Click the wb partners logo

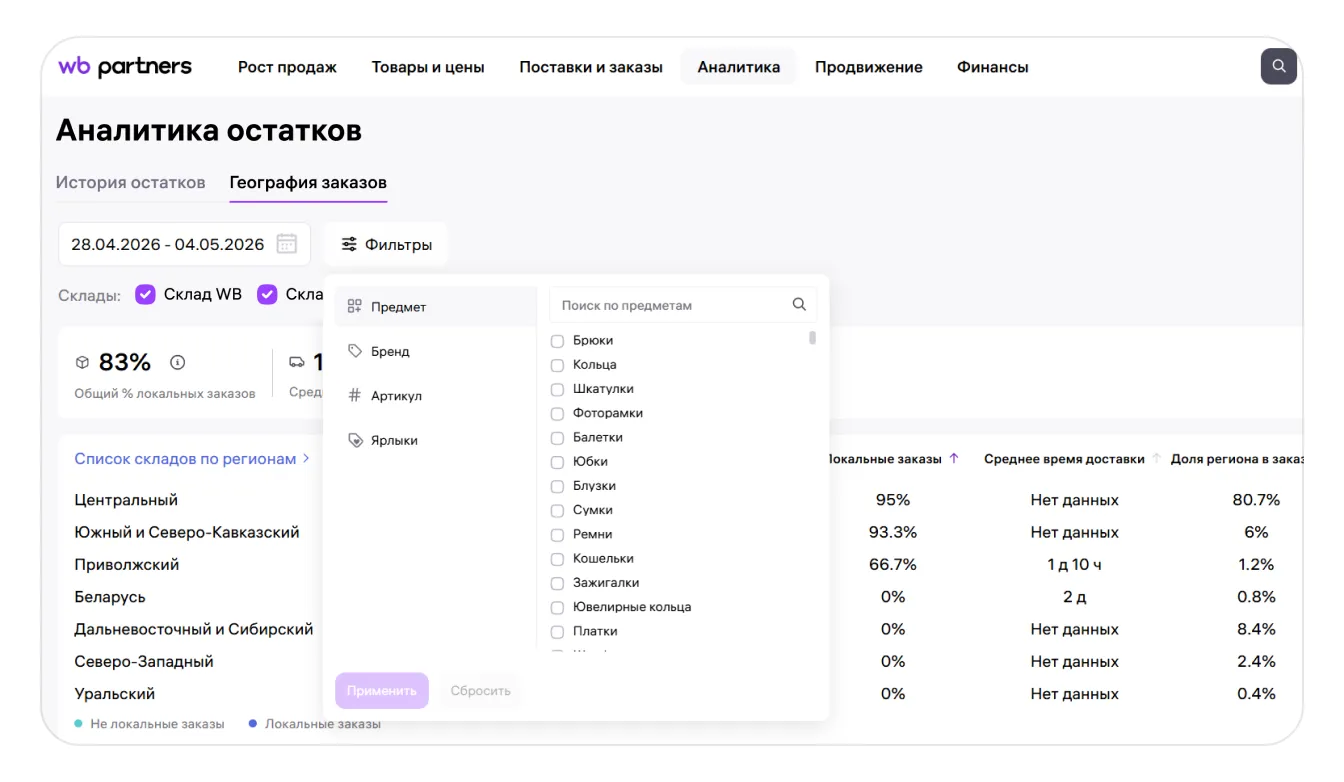[x=125, y=67]
